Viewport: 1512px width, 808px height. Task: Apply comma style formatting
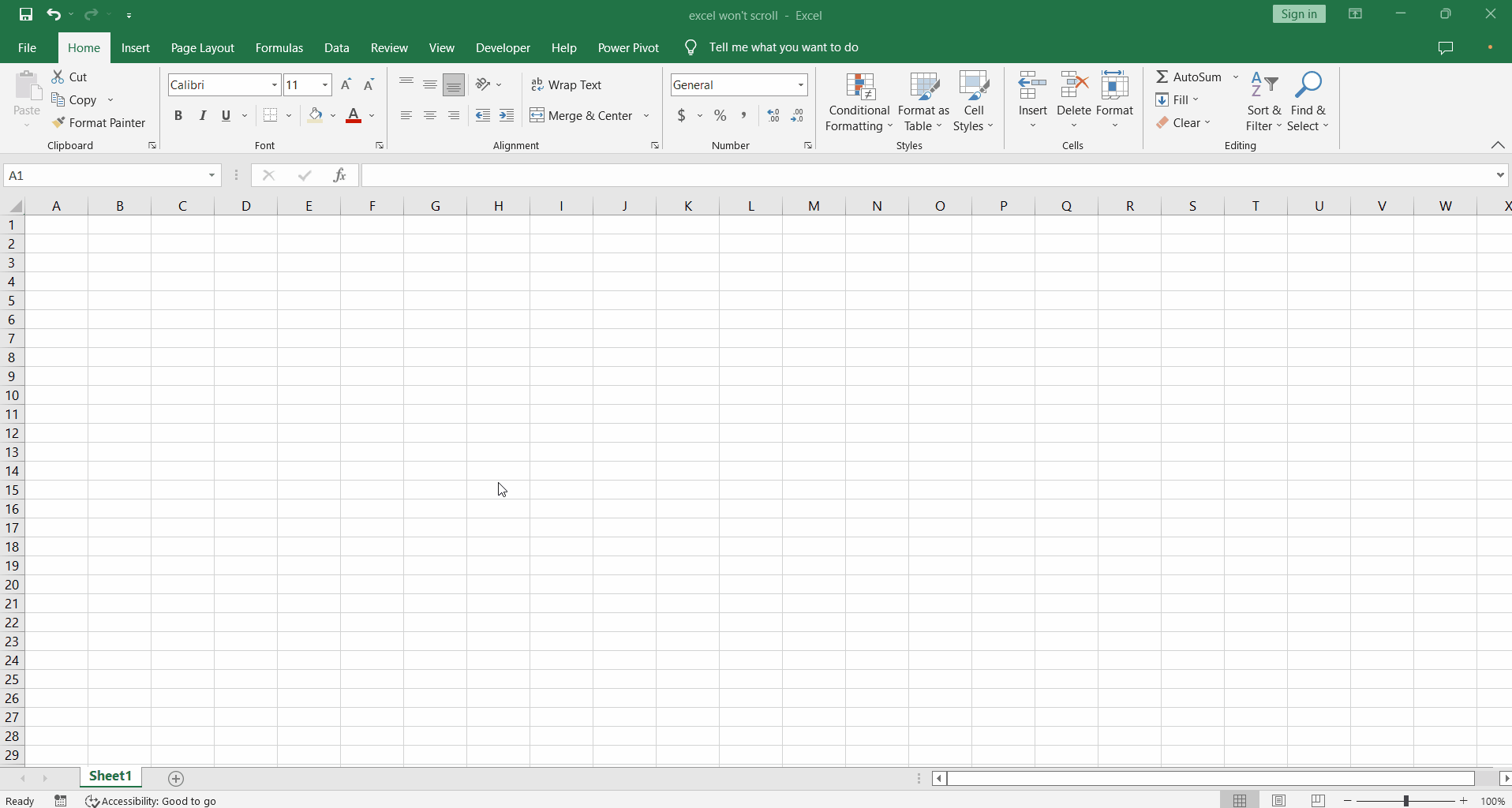click(x=745, y=115)
